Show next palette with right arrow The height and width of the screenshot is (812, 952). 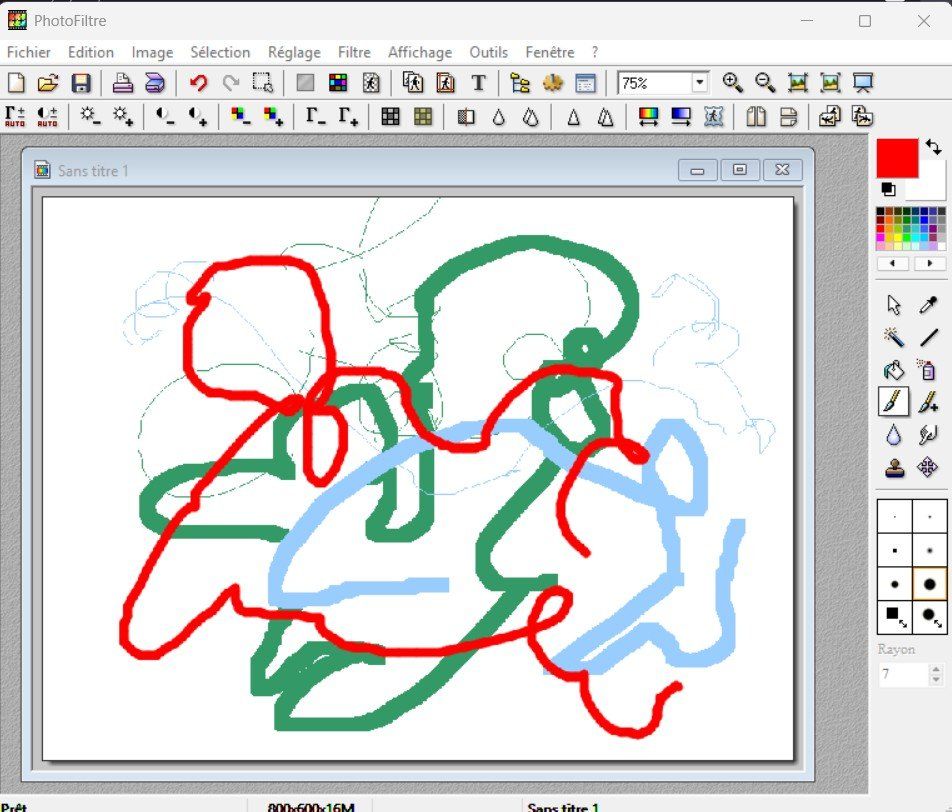click(930, 263)
